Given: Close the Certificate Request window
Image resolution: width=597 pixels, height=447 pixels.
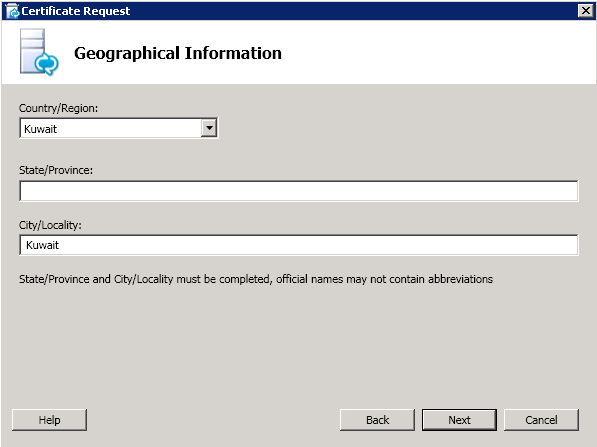Looking at the screenshot, I should (x=585, y=11).
